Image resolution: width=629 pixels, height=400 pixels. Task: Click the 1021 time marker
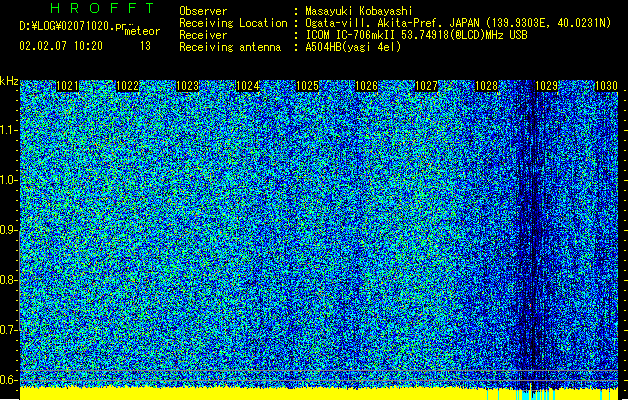(67, 86)
